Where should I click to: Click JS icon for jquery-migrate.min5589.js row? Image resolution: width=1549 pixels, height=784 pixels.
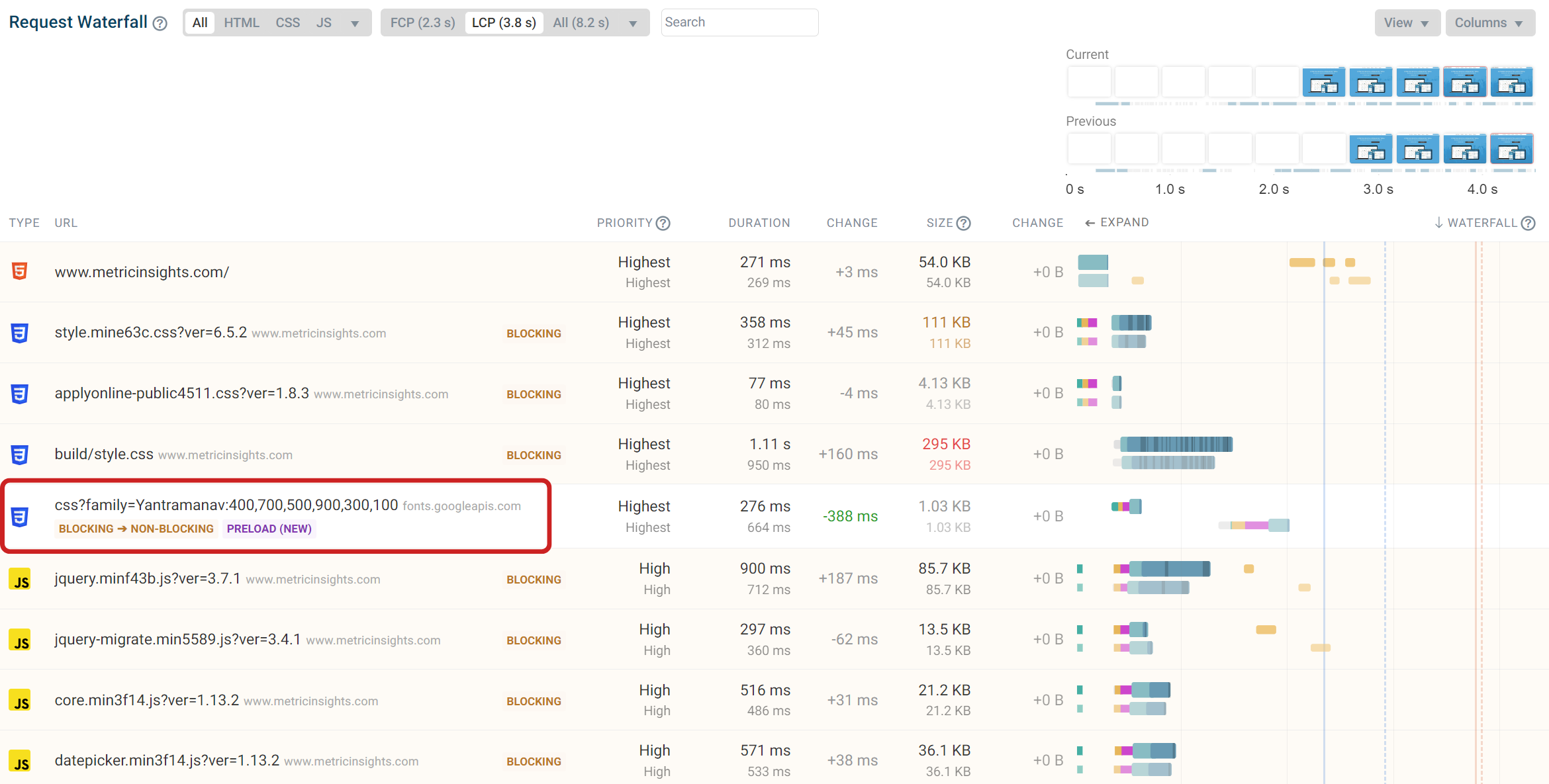point(20,640)
